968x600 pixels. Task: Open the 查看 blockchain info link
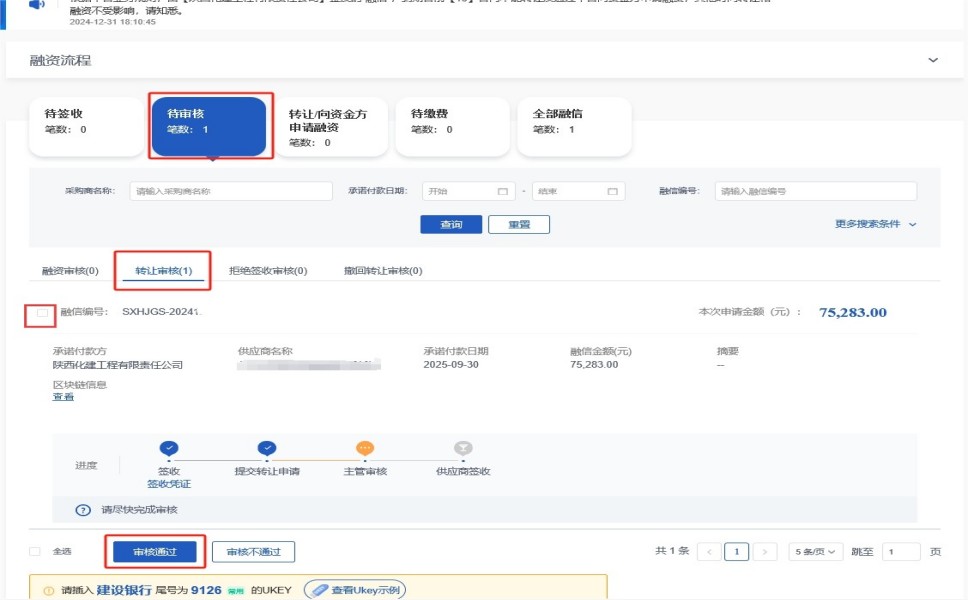(63, 397)
